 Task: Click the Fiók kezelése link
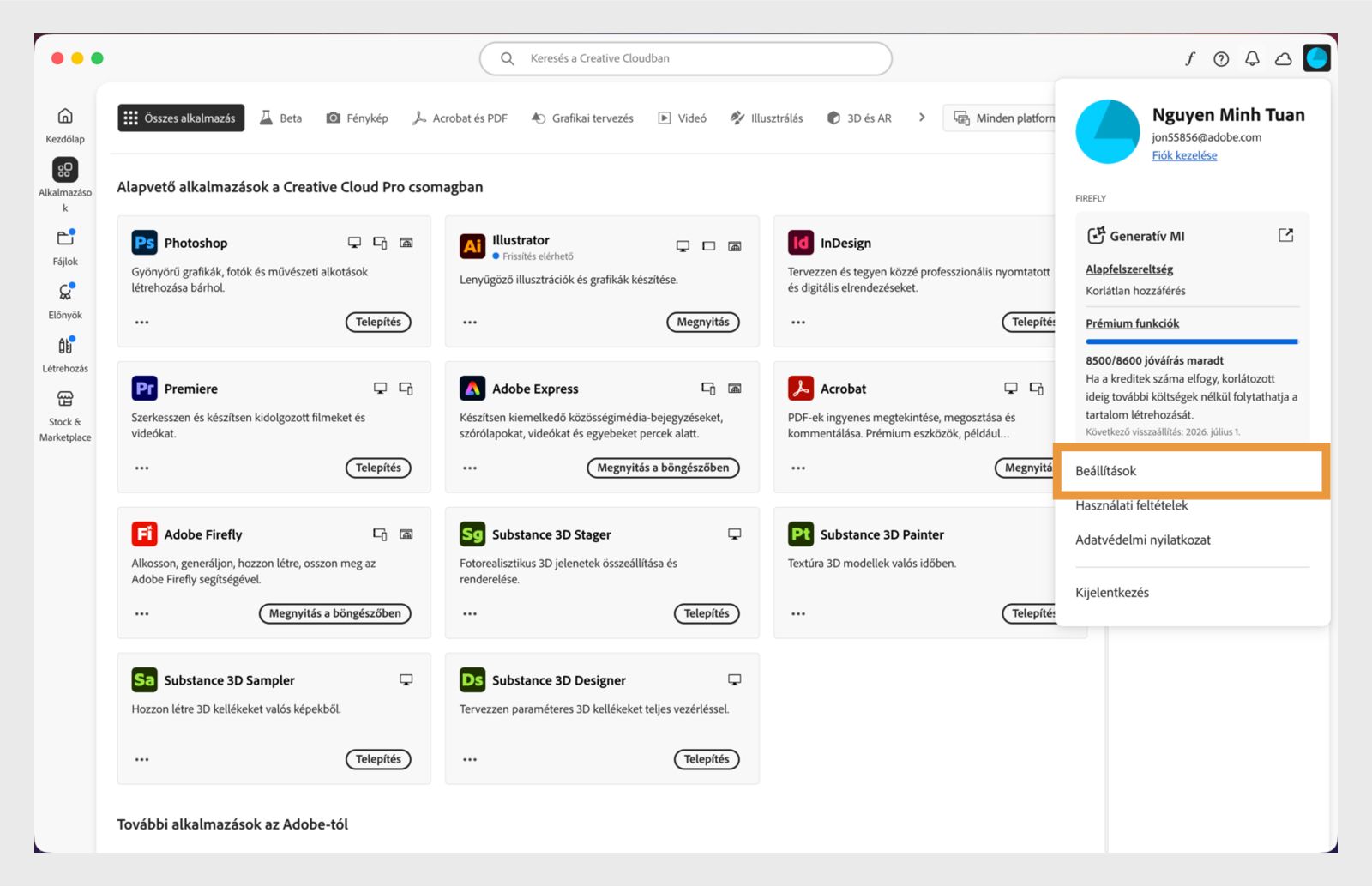(1184, 155)
